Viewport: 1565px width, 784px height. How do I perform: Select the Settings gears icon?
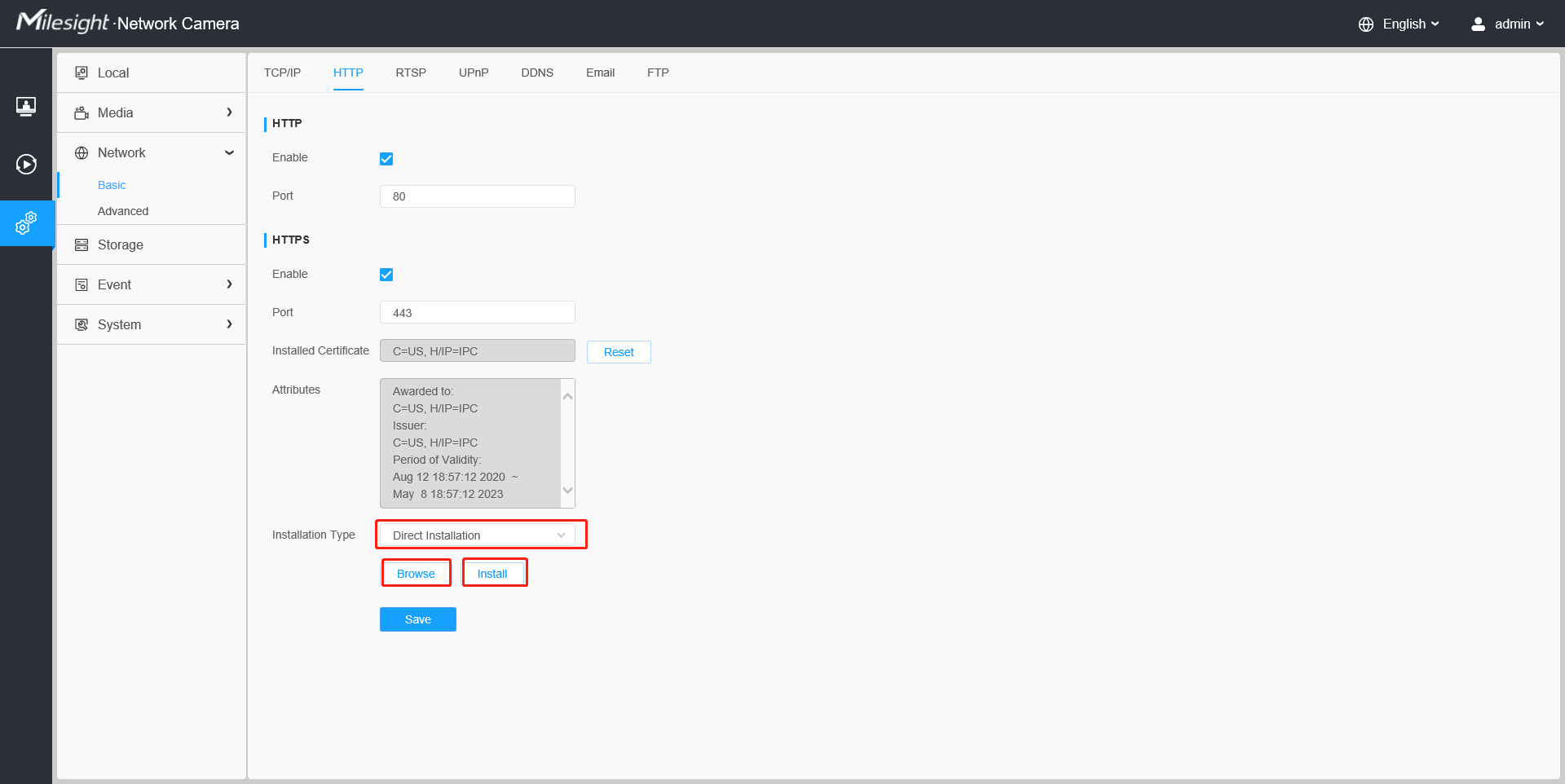[26, 223]
